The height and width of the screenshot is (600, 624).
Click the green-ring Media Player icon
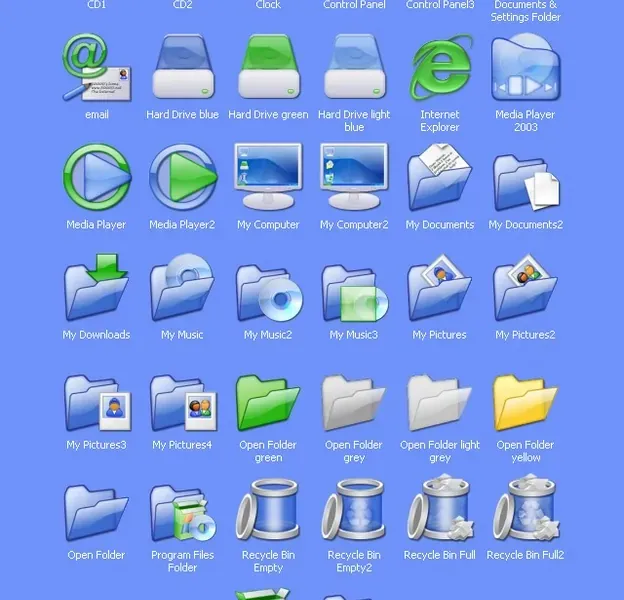coord(97,177)
